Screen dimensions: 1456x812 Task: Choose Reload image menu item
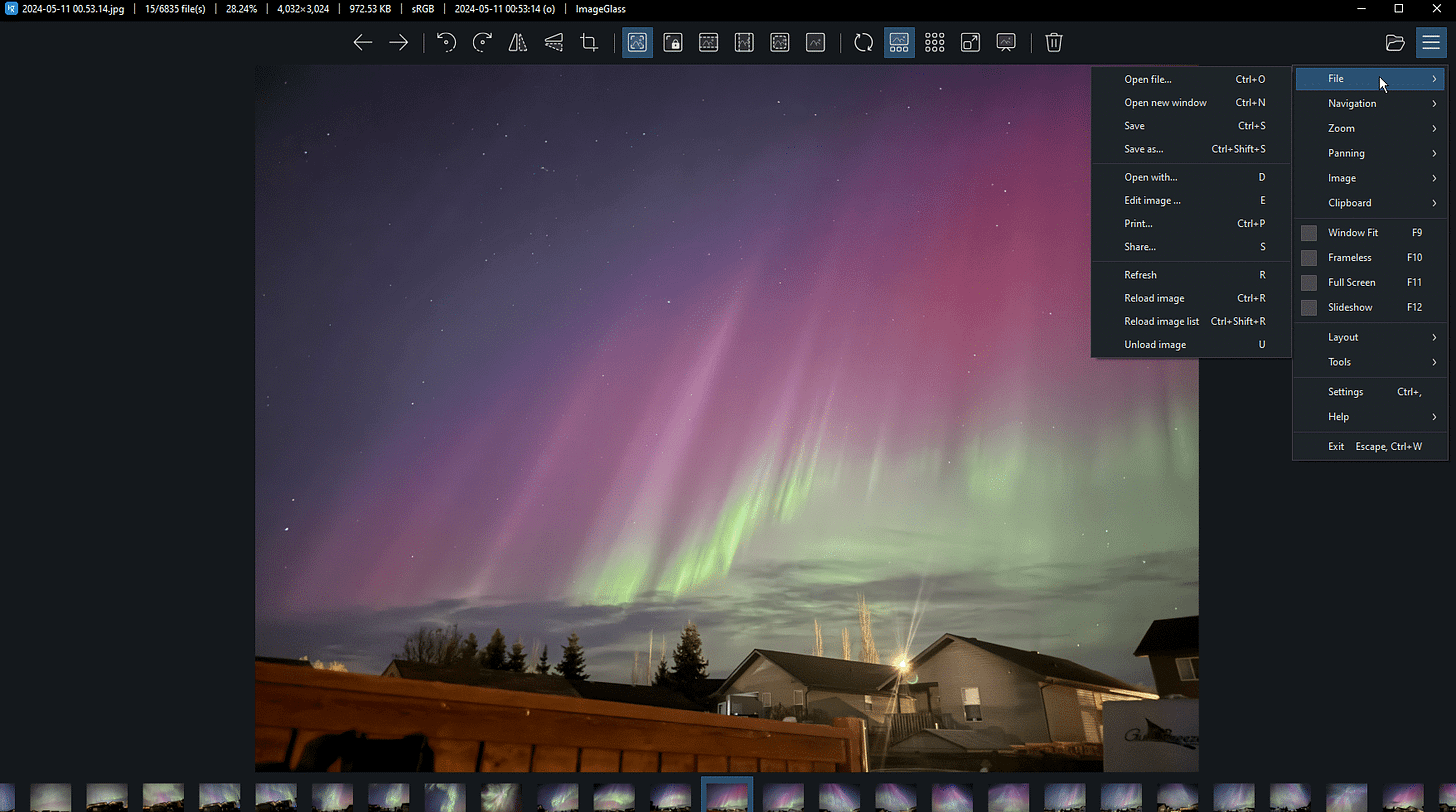pyautogui.click(x=1191, y=298)
